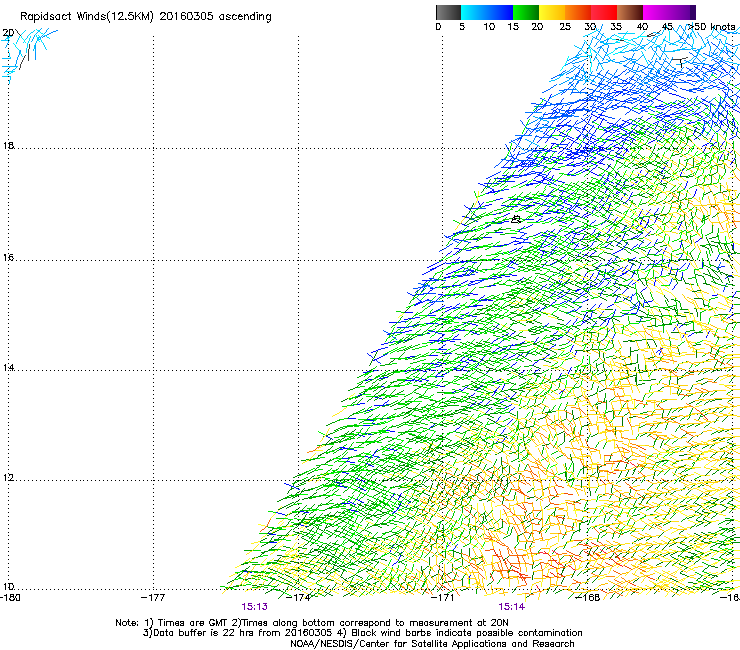Click the purple 15:13 time label
Viewport: 740px width, 650px height.
254,607
